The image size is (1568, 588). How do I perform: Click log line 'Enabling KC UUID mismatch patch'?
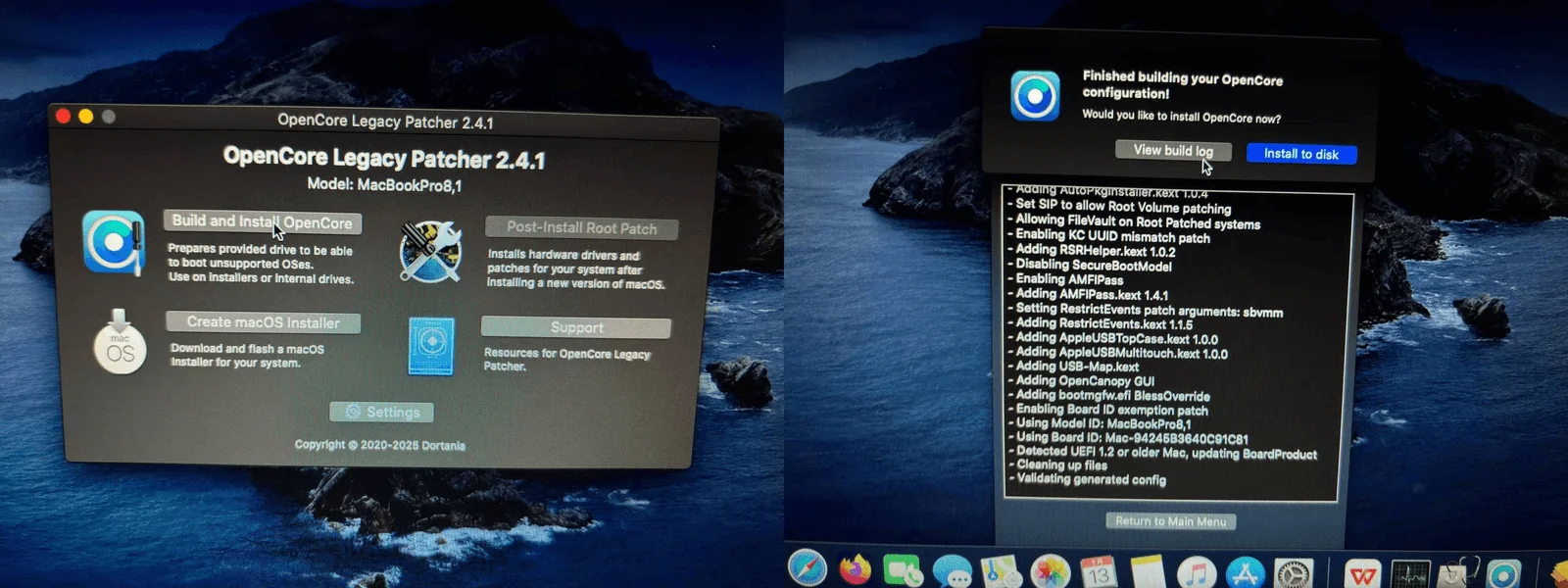click(1113, 236)
